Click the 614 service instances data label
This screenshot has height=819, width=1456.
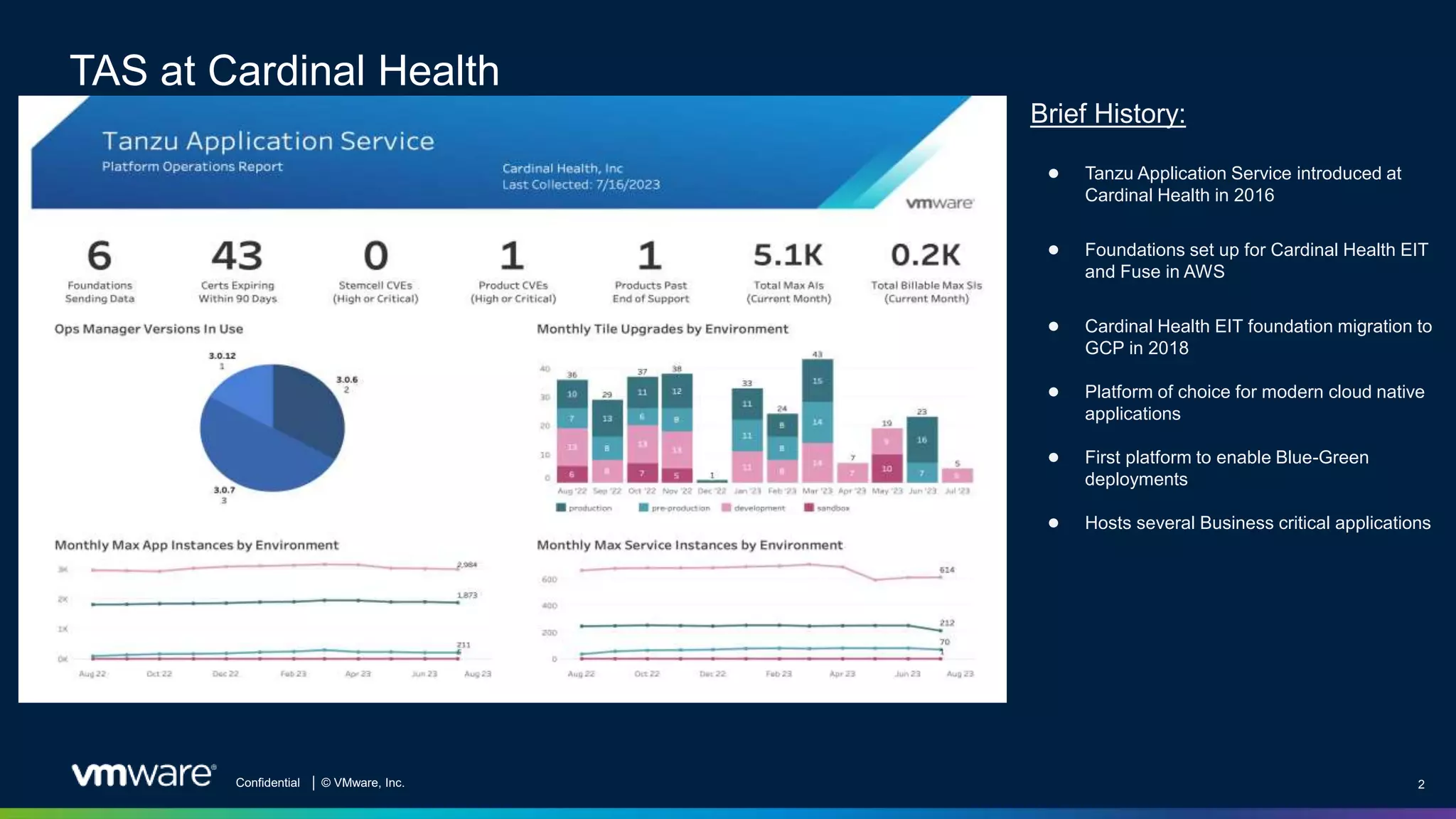pyautogui.click(x=947, y=569)
